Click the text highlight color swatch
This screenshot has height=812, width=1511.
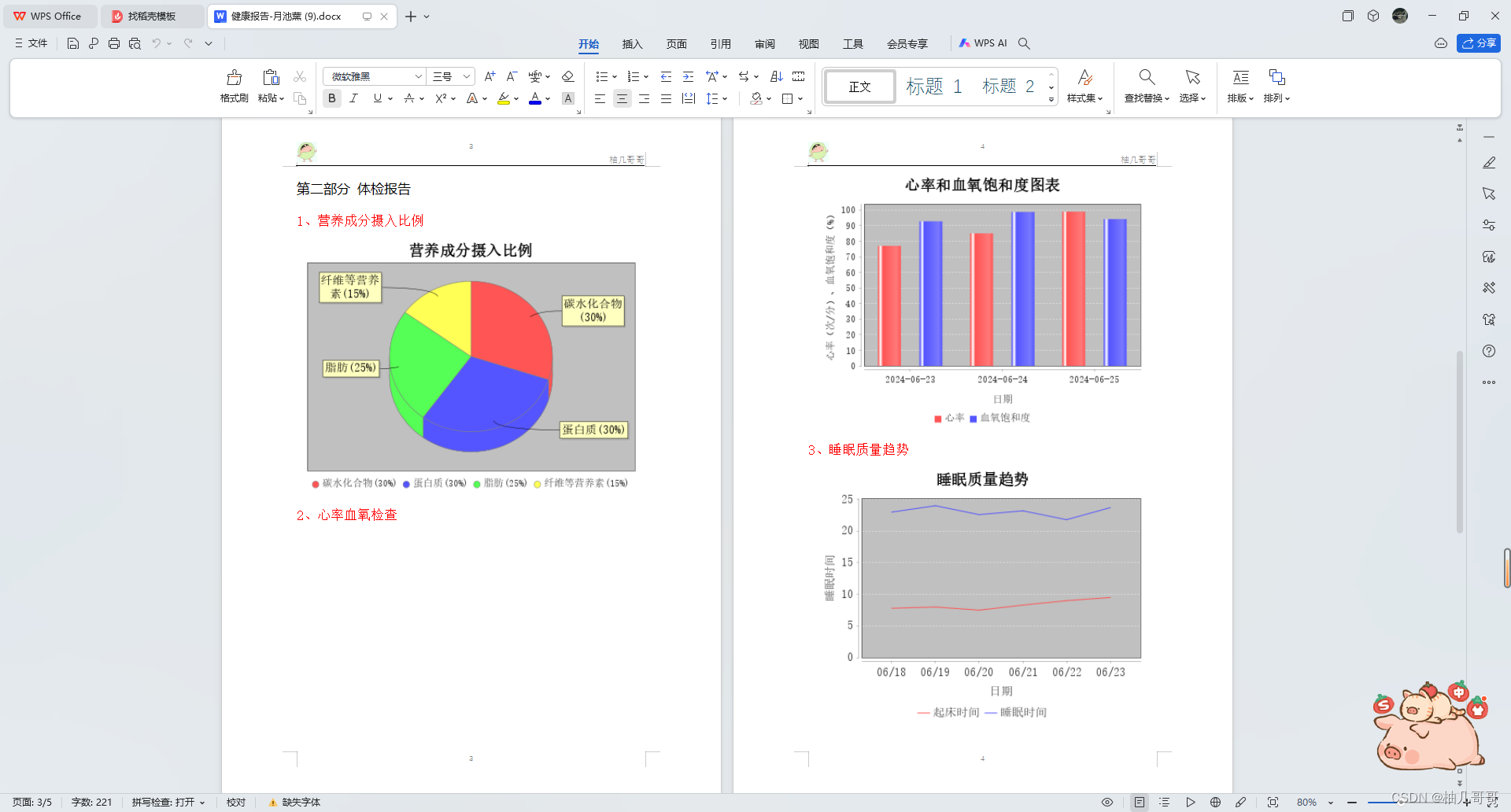click(x=504, y=98)
